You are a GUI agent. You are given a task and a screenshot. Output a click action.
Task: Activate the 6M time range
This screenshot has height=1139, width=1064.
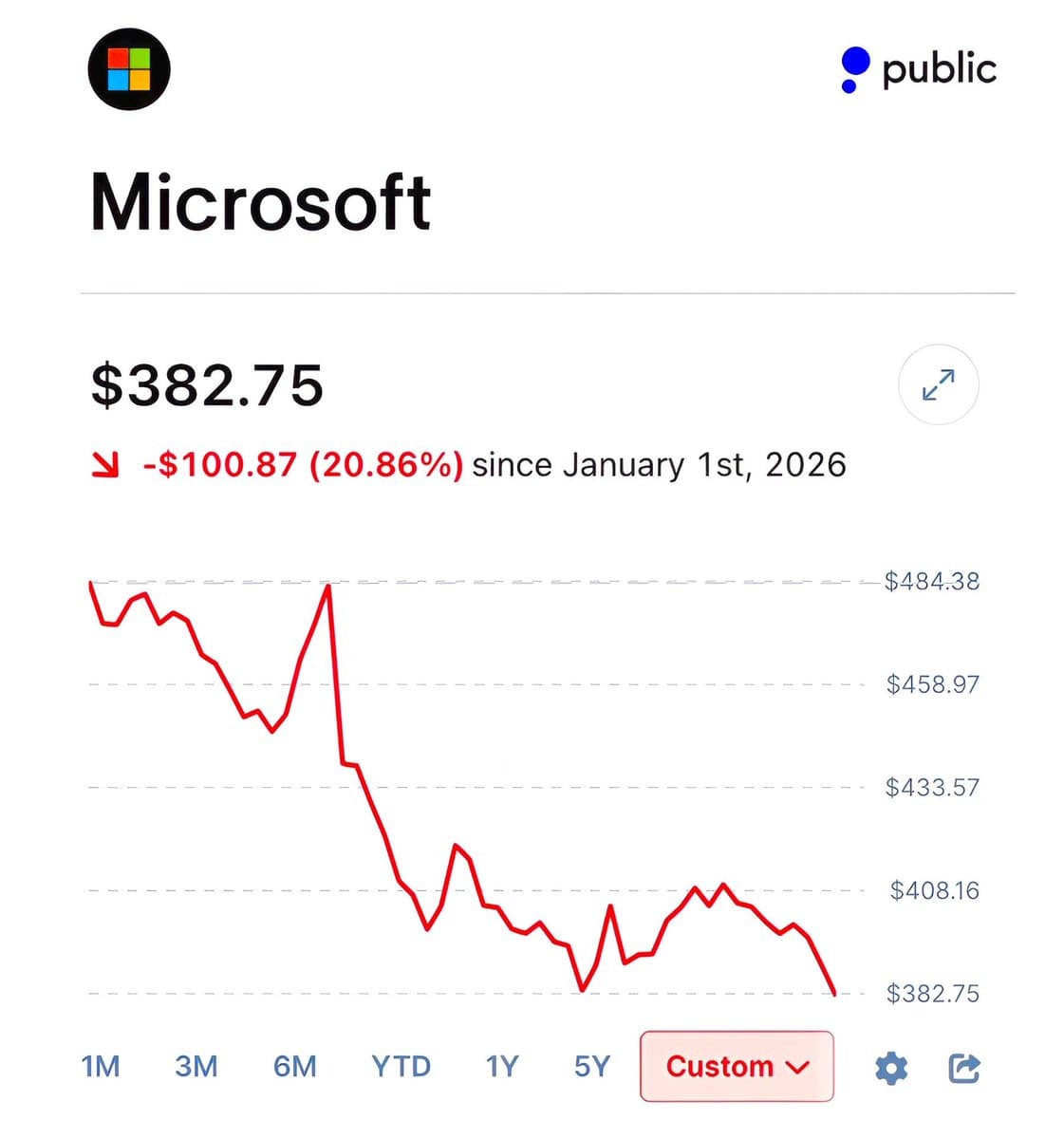coord(294,1067)
